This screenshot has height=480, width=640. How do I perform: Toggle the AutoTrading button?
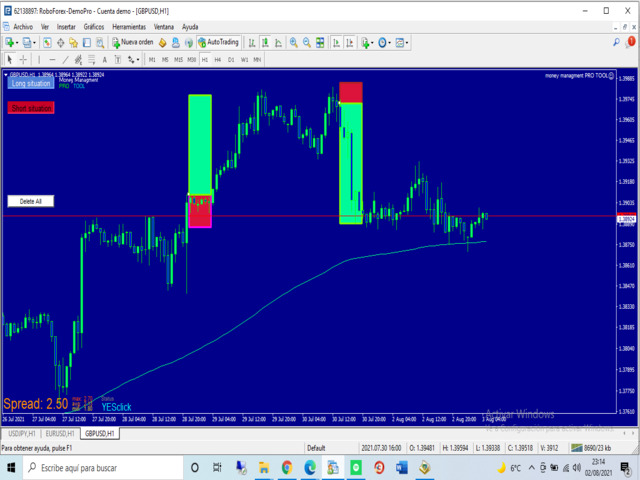pyautogui.click(x=218, y=42)
